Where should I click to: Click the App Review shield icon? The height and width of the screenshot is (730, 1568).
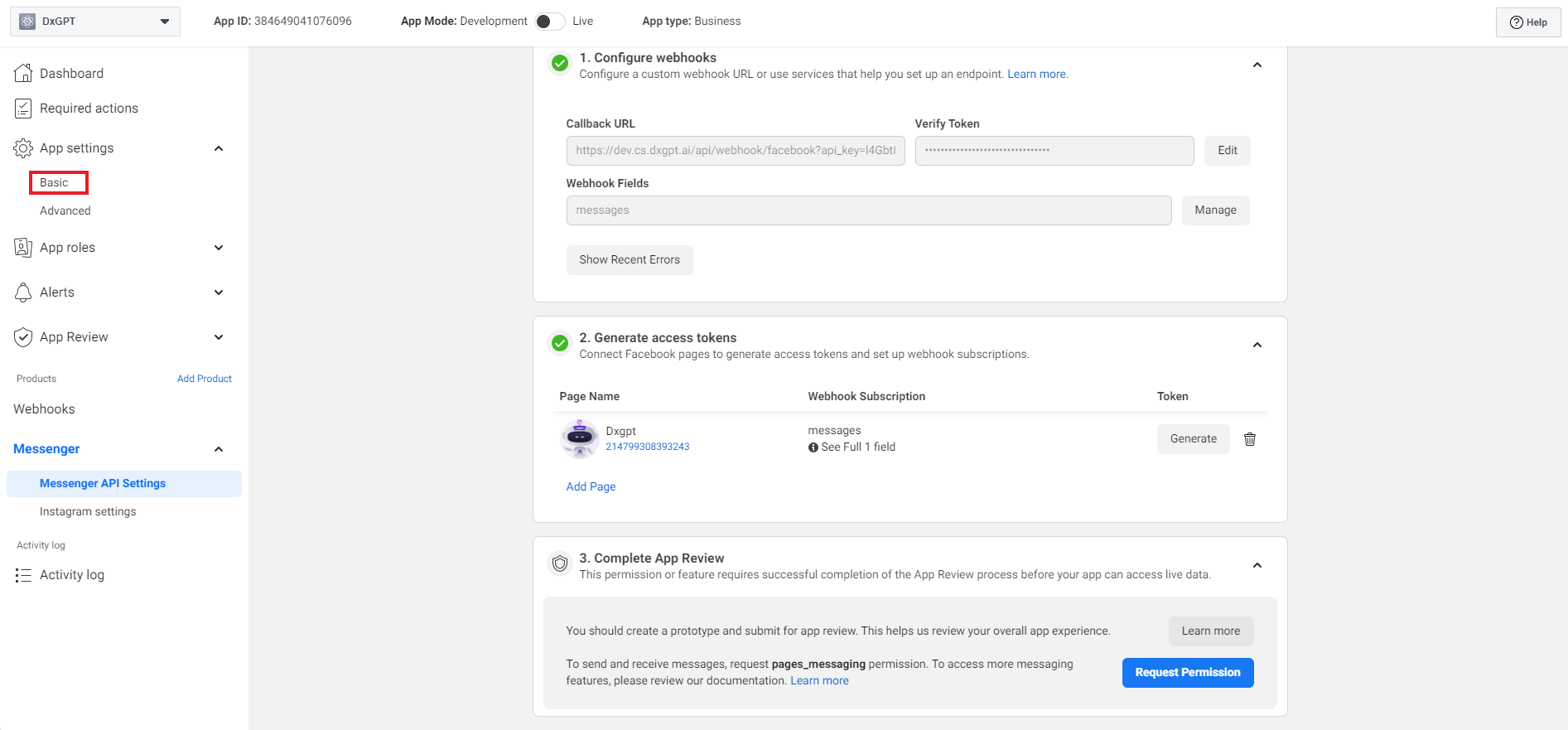pyautogui.click(x=23, y=337)
